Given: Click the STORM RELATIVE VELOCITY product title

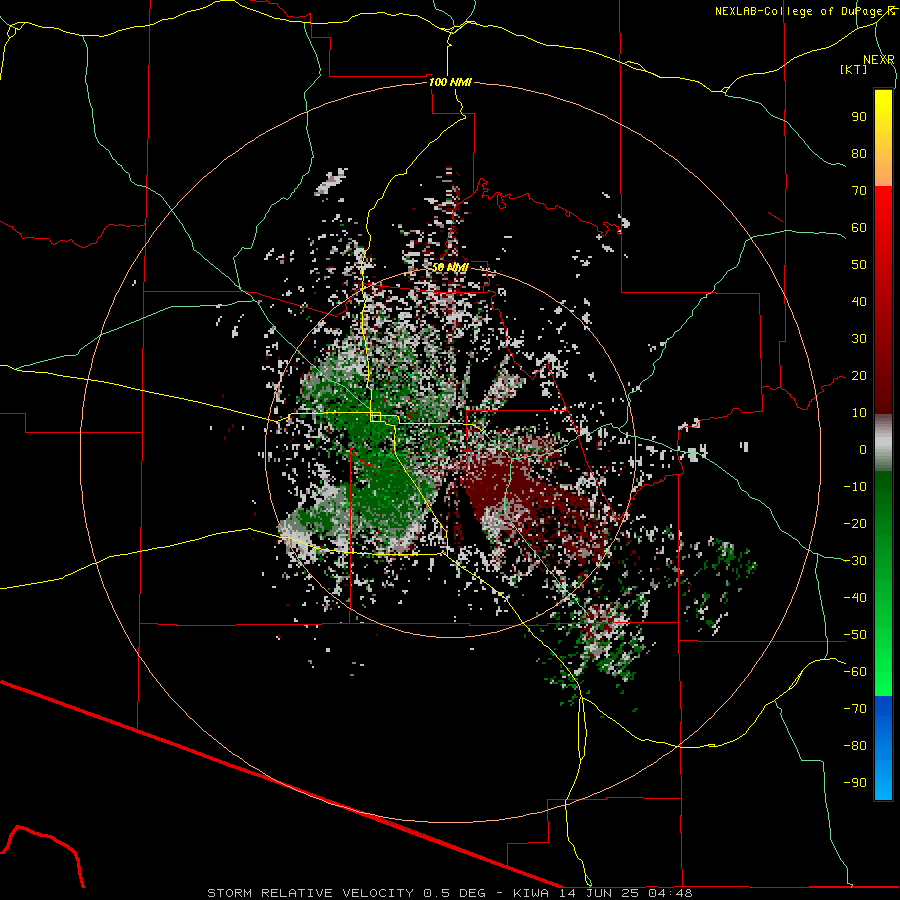Looking at the screenshot, I should click(x=310, y=893).
